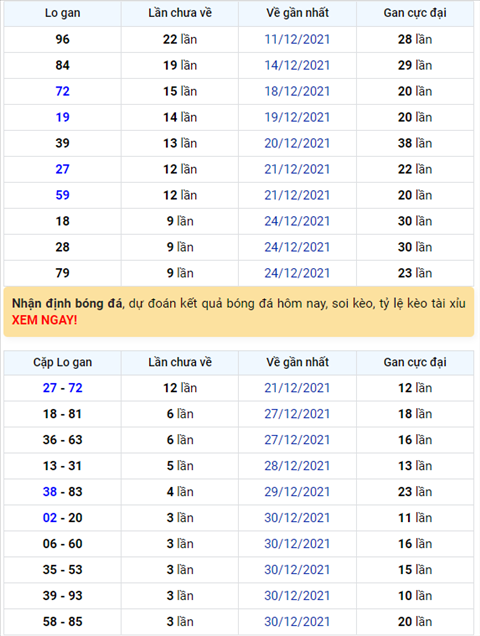This screenshot has height=636, width=480.
Task: Select pair 18 - 81
Action: point(62,414)
